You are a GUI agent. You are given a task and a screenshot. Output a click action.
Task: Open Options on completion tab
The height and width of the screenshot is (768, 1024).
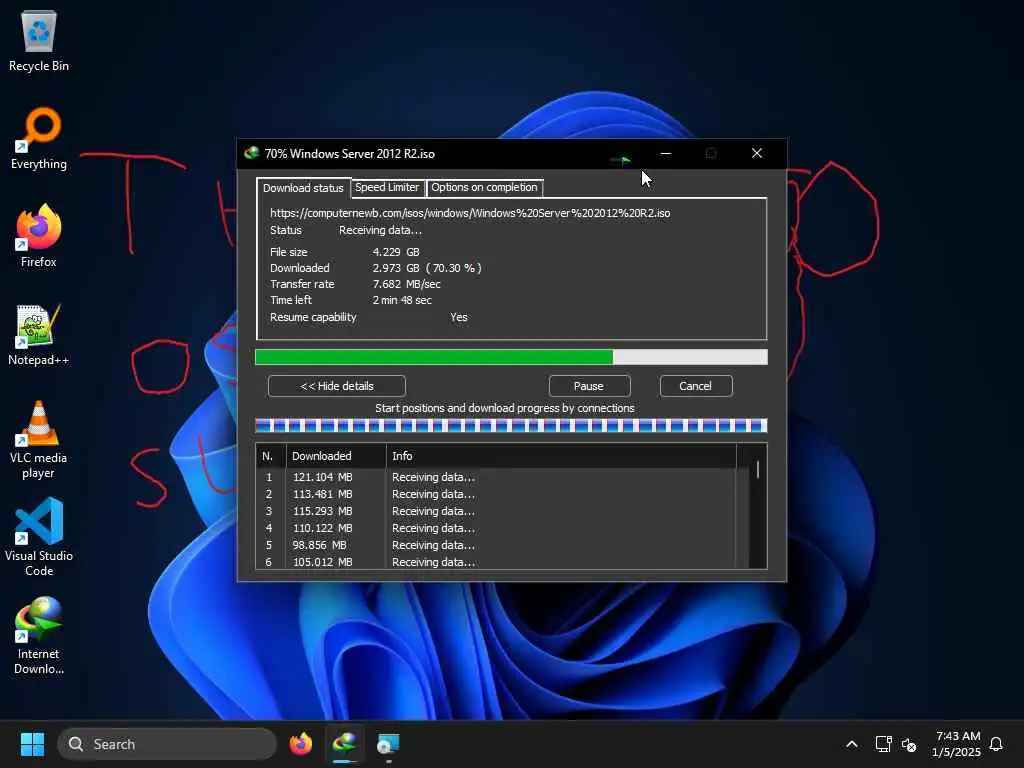(484, 187)
